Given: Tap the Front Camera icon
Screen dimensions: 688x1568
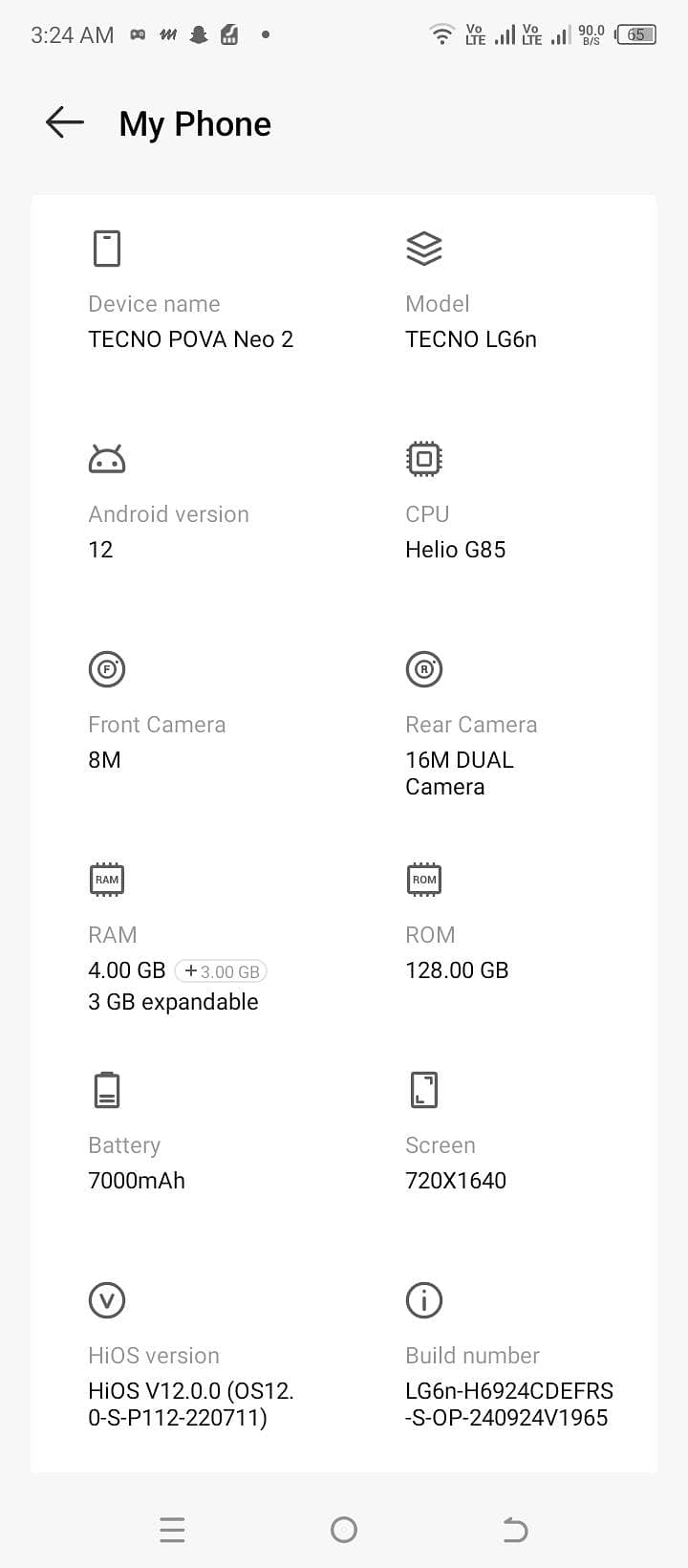Looking at the screenshot, I should click(x=107, y=669).
